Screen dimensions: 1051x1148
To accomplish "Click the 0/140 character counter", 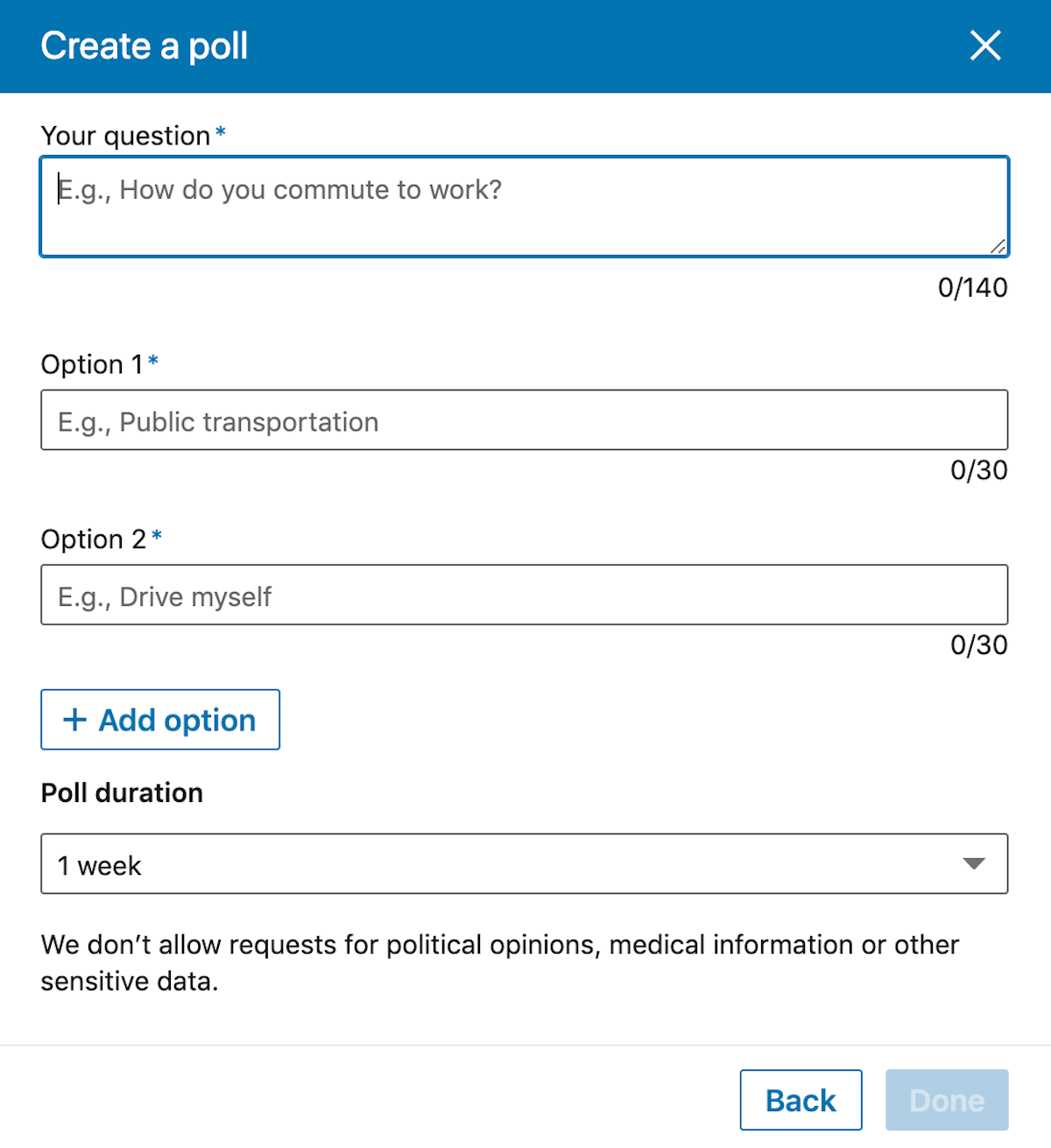I will pos(972,287).
